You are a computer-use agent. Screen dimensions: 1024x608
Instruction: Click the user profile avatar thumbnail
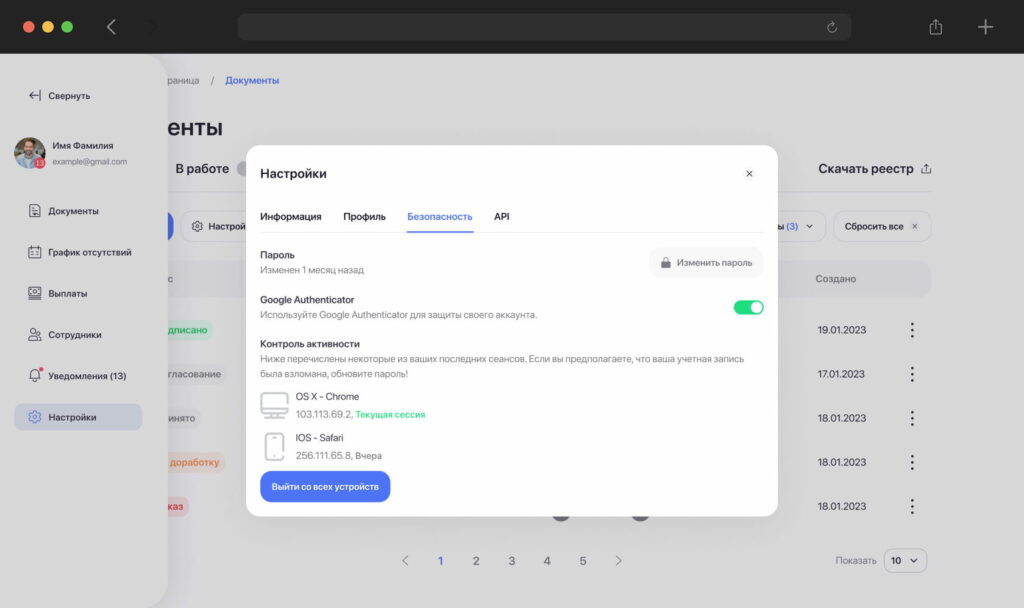click(x=30, y=152)
